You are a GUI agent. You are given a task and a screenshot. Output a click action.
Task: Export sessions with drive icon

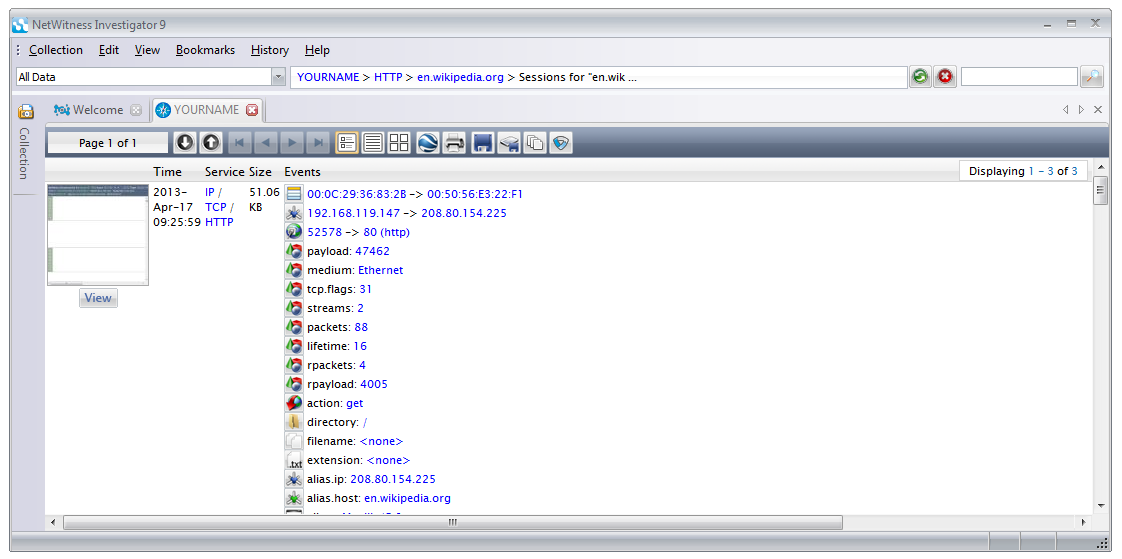click(509, 143)
